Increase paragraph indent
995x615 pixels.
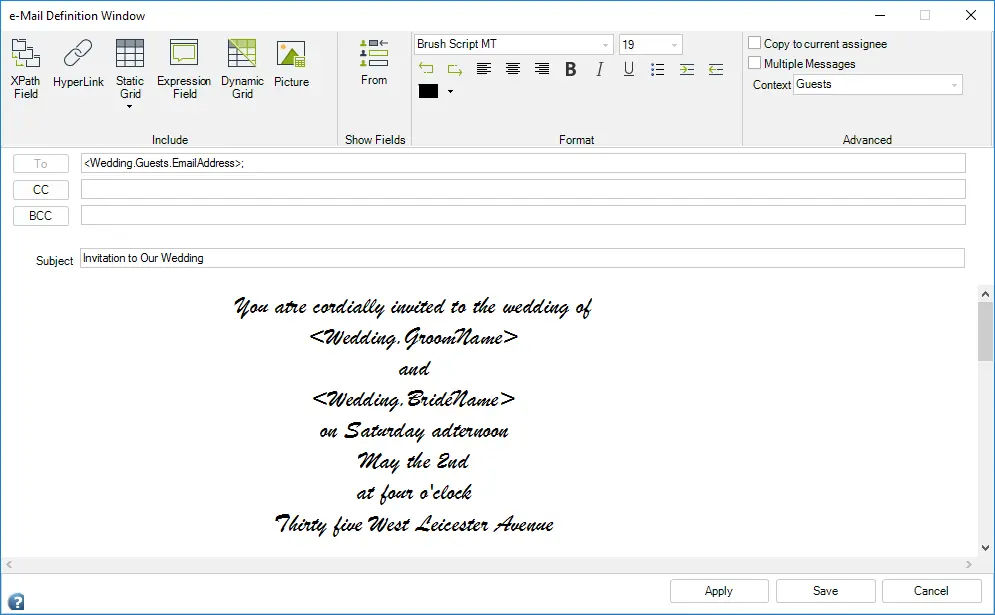pyautogui.click(x=687, y=69)
